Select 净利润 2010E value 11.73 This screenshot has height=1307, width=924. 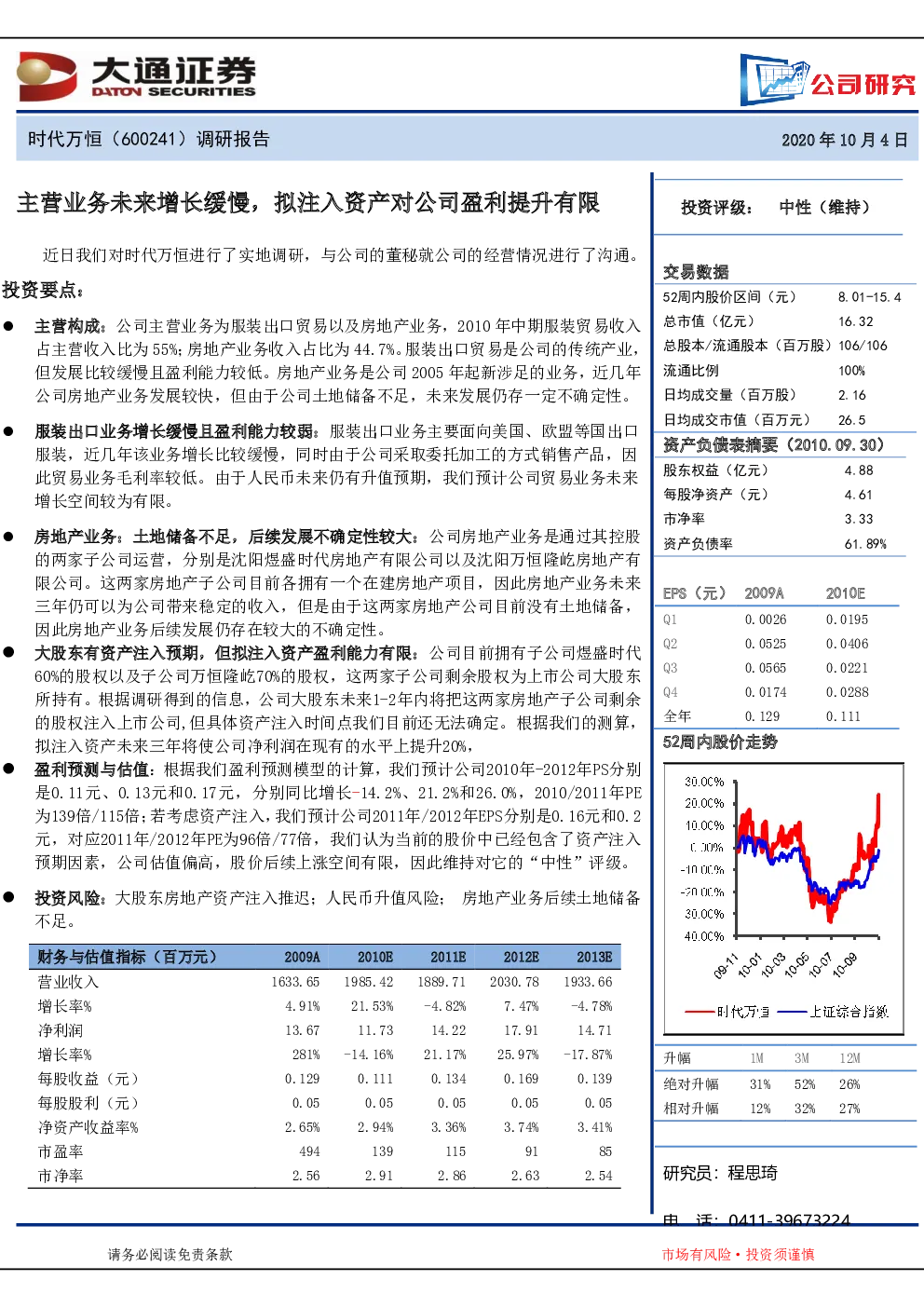375,1030
